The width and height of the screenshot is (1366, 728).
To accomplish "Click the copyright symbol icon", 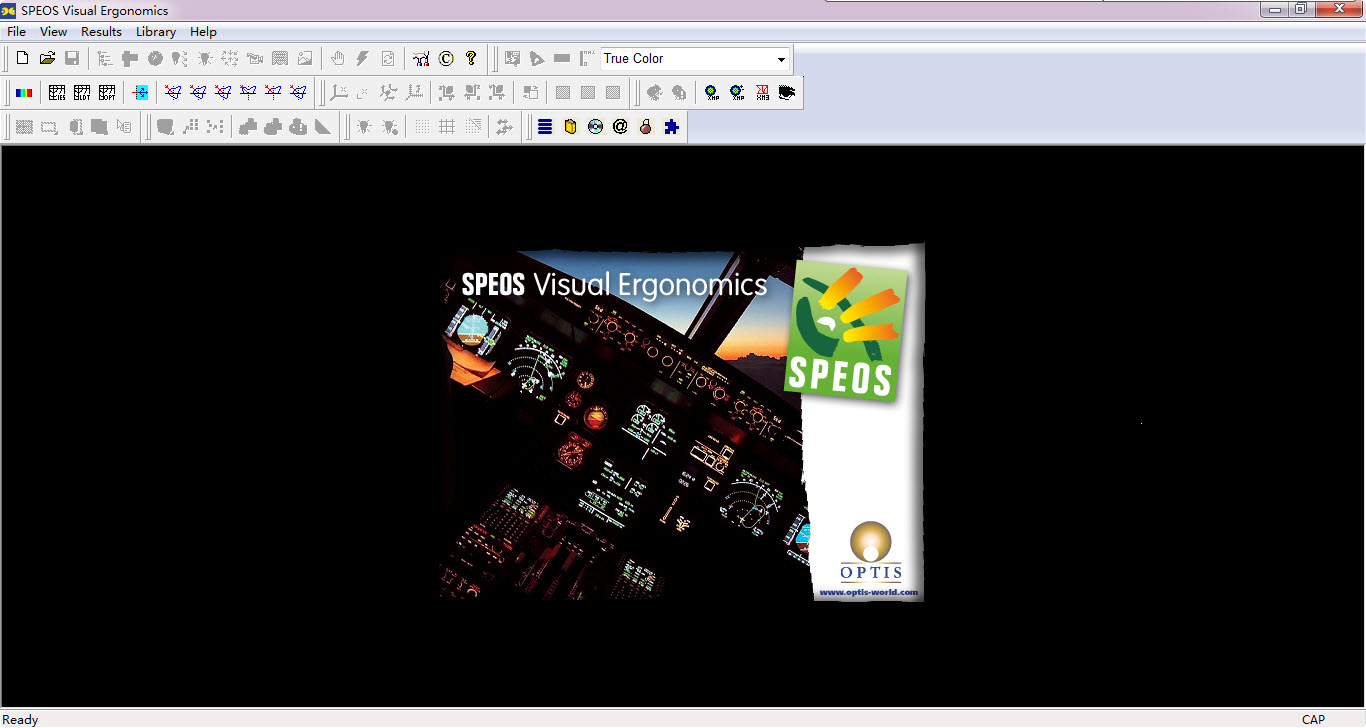I will [x=446, y=59].
